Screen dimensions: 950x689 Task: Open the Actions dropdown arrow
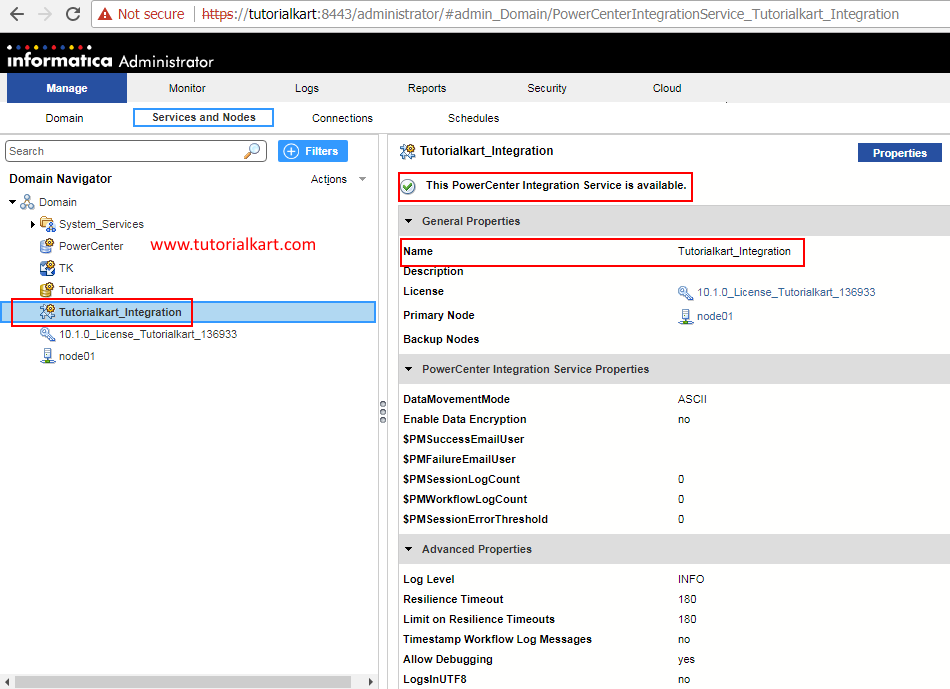pos(362,179)
